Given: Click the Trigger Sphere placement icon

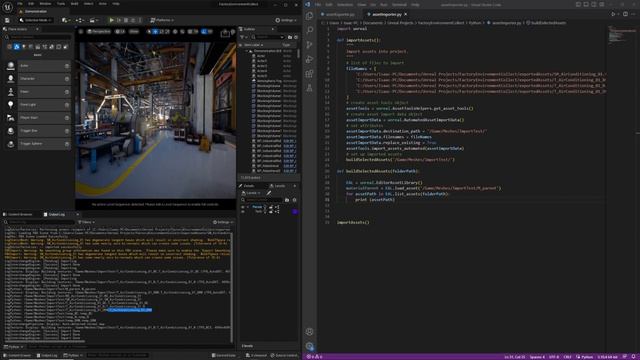Looking at the screenshot, I should tap(11, 144).
